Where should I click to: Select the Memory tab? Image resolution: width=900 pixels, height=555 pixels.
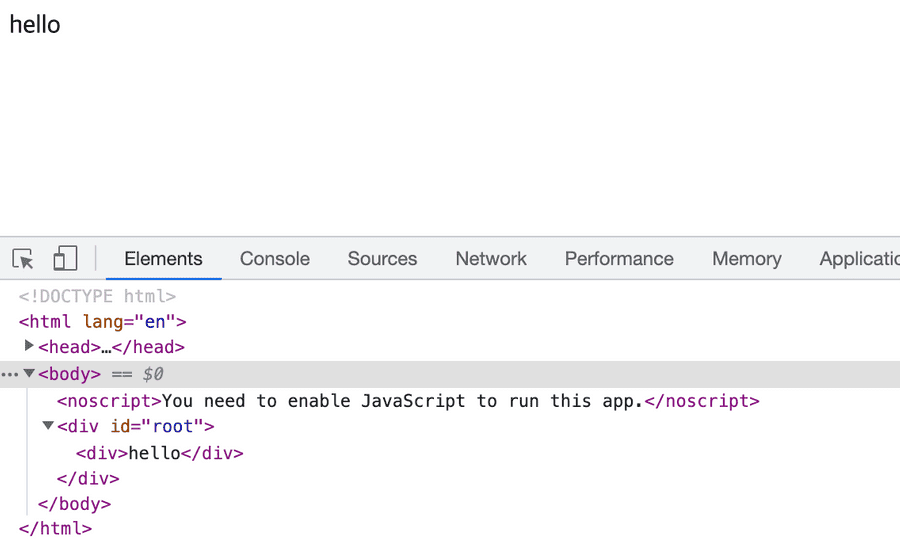[x=746, y=259]
